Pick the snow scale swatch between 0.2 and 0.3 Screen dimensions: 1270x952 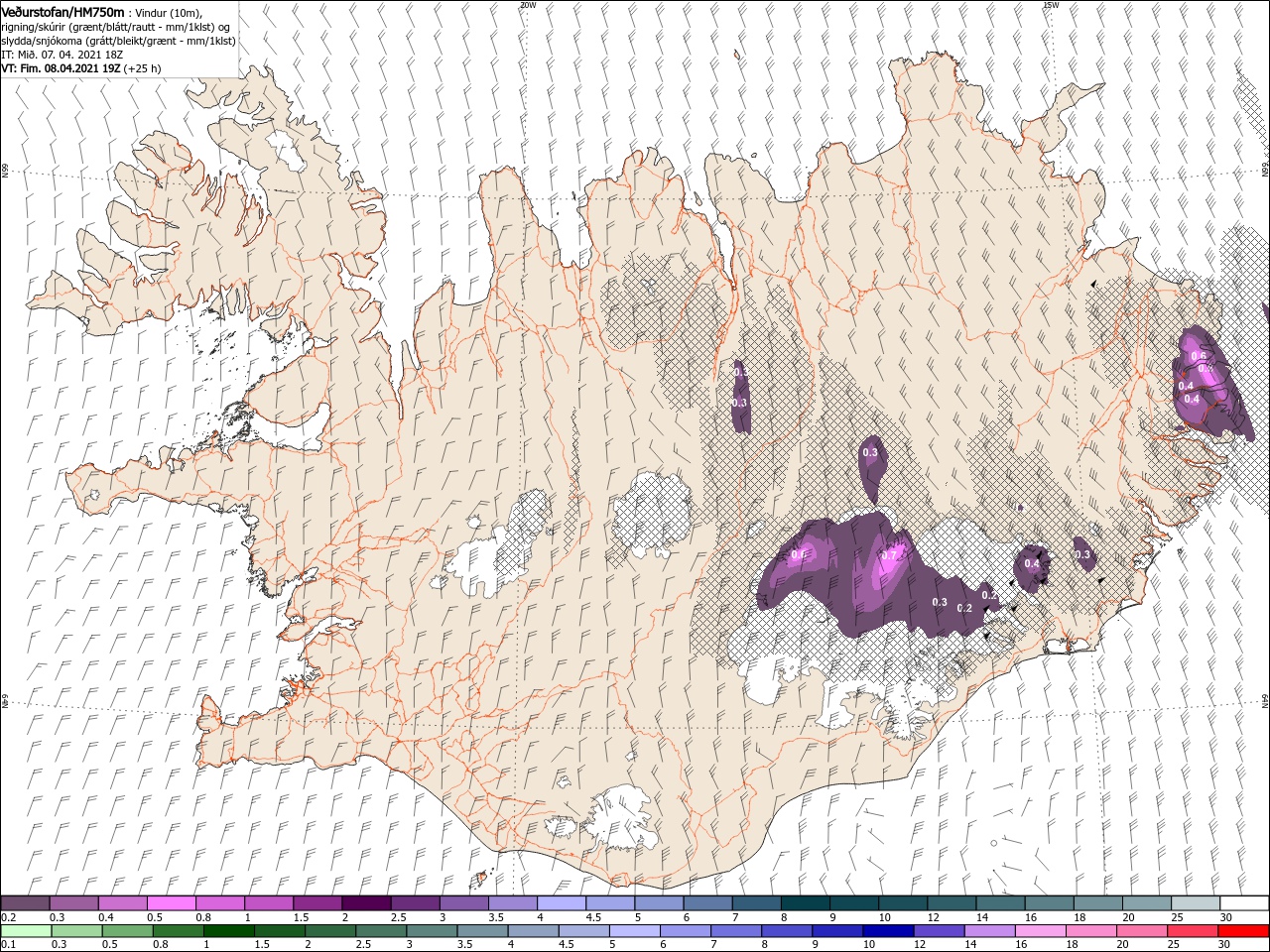pyautogui.click(x=25, y=903)
